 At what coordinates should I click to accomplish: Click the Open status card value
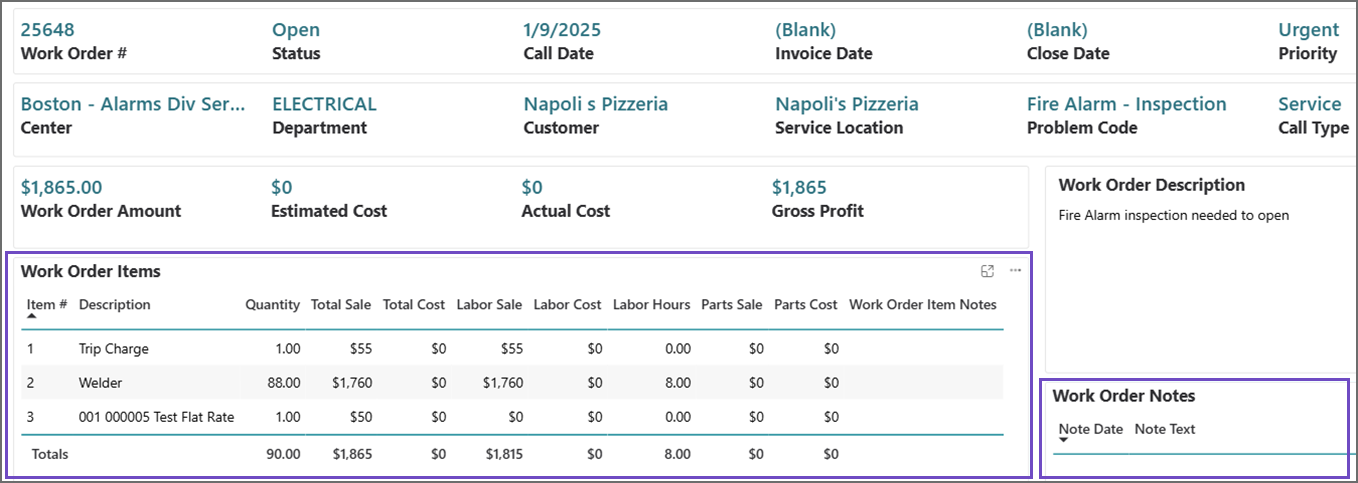[x=296, y=30]
